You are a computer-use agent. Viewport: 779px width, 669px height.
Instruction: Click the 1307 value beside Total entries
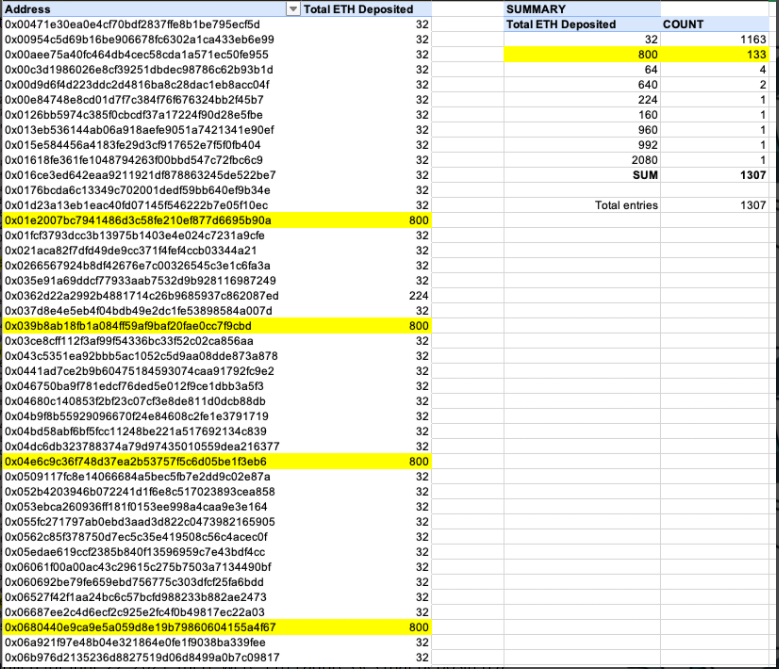(x=714, y=205)
